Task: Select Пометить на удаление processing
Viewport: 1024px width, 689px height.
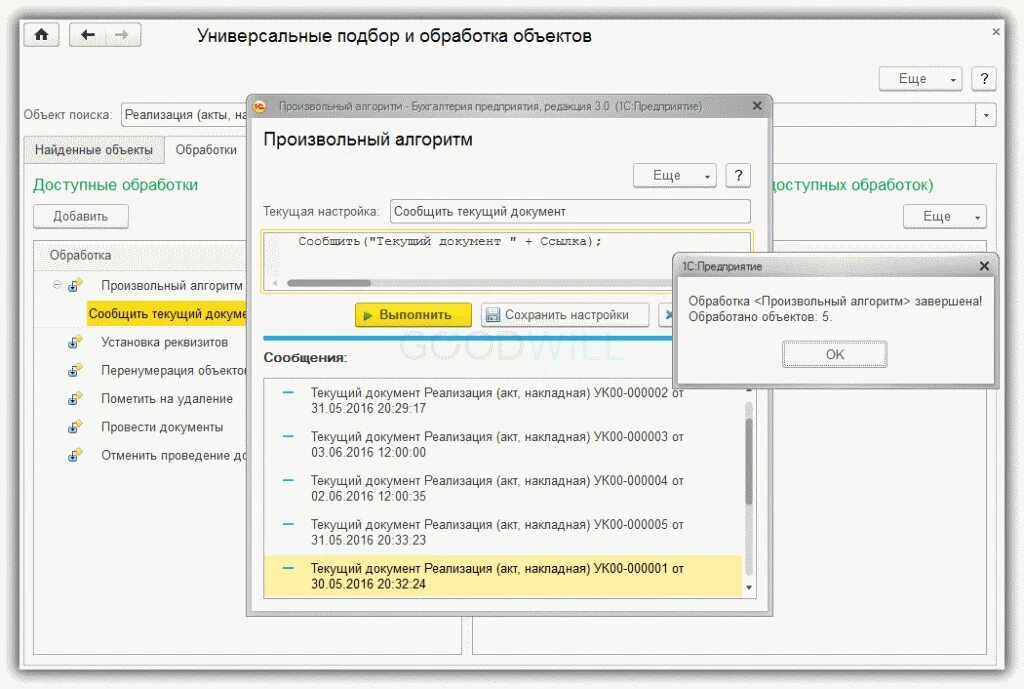Action: point(167,398)
